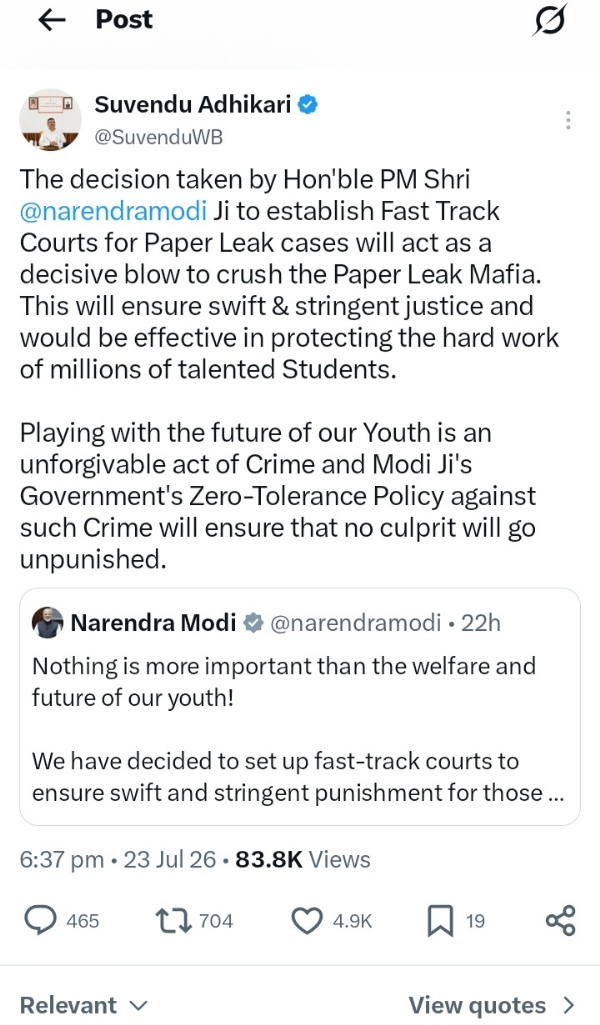
Task: Tap Narendra Modi's name in quoted post
Action: click(153, 622)
